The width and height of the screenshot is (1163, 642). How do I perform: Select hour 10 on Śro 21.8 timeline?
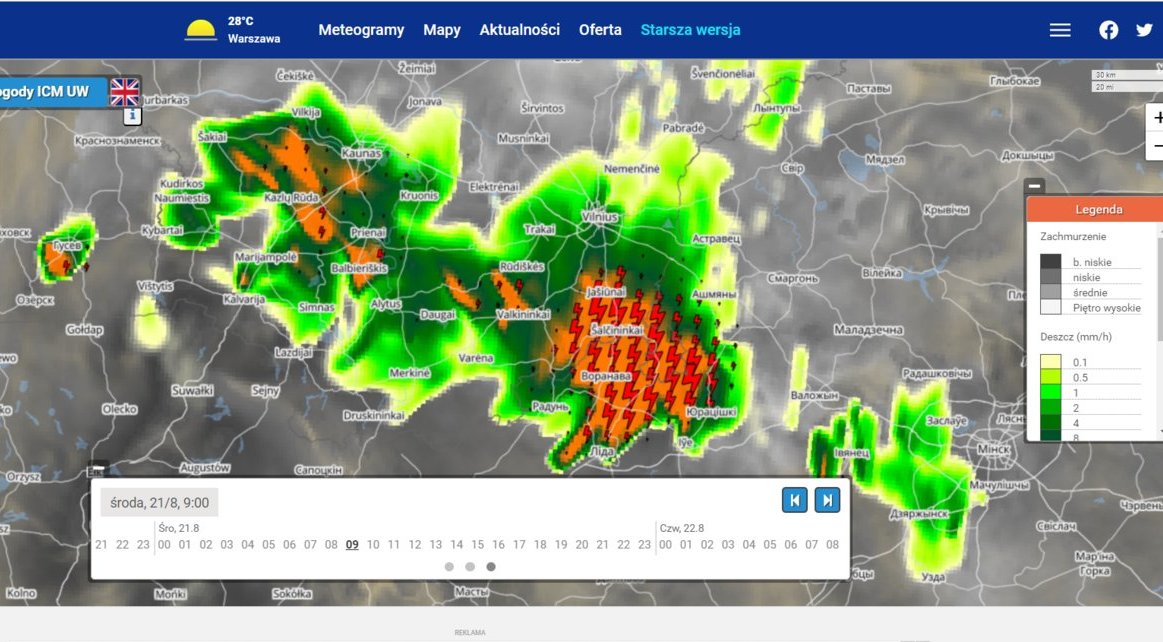pos(373,544)
